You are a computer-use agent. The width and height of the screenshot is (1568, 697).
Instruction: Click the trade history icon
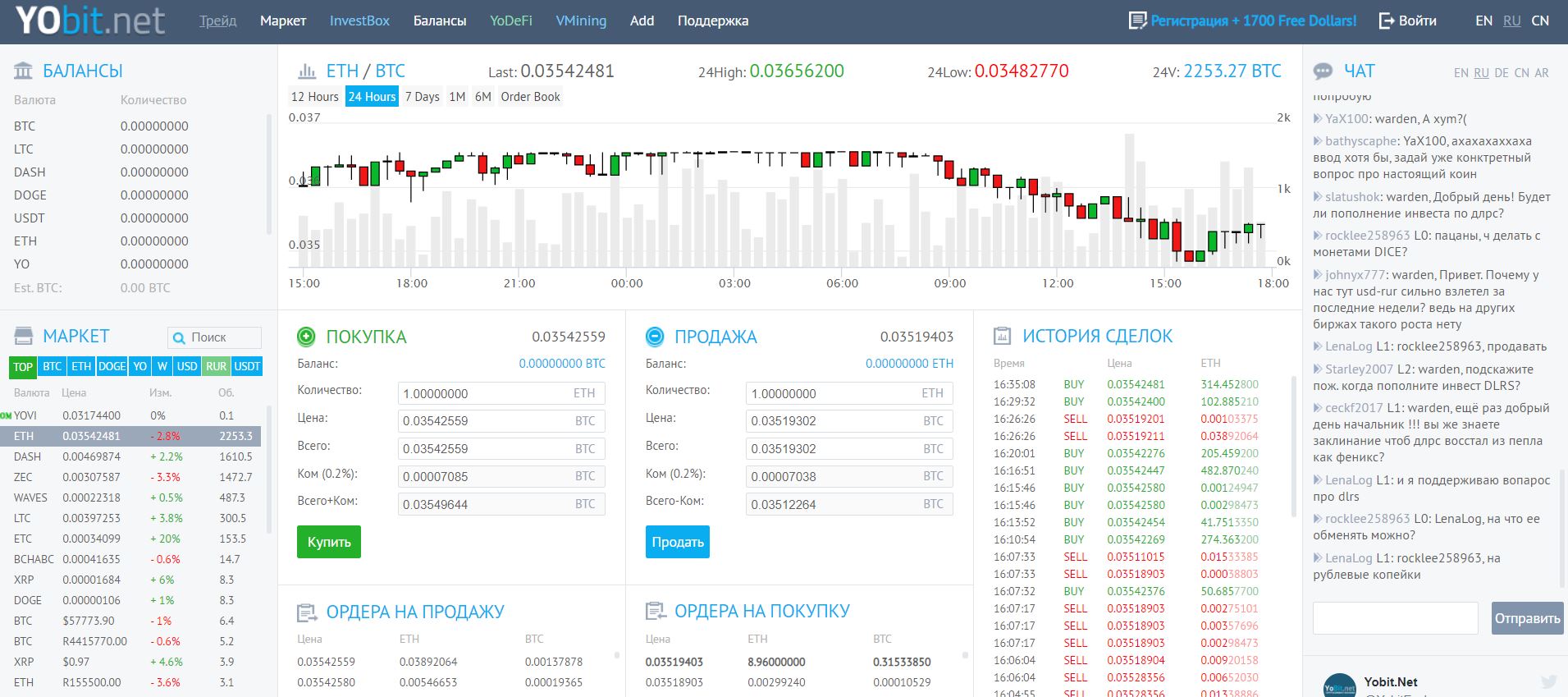pyautogui.click(x=1002, y=336)
